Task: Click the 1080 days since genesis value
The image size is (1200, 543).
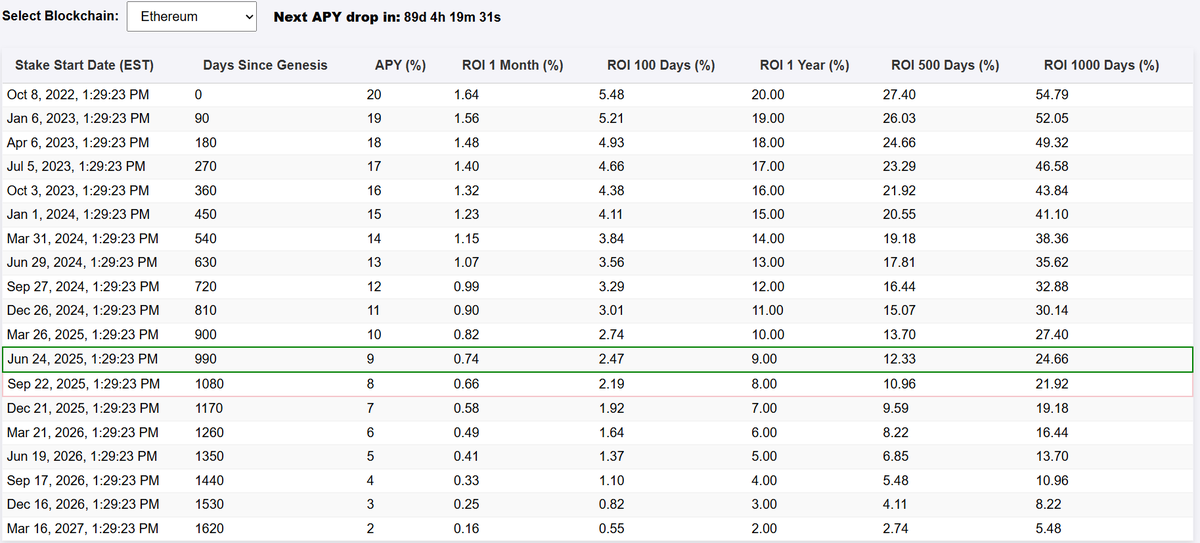Action: pos(210,384)
